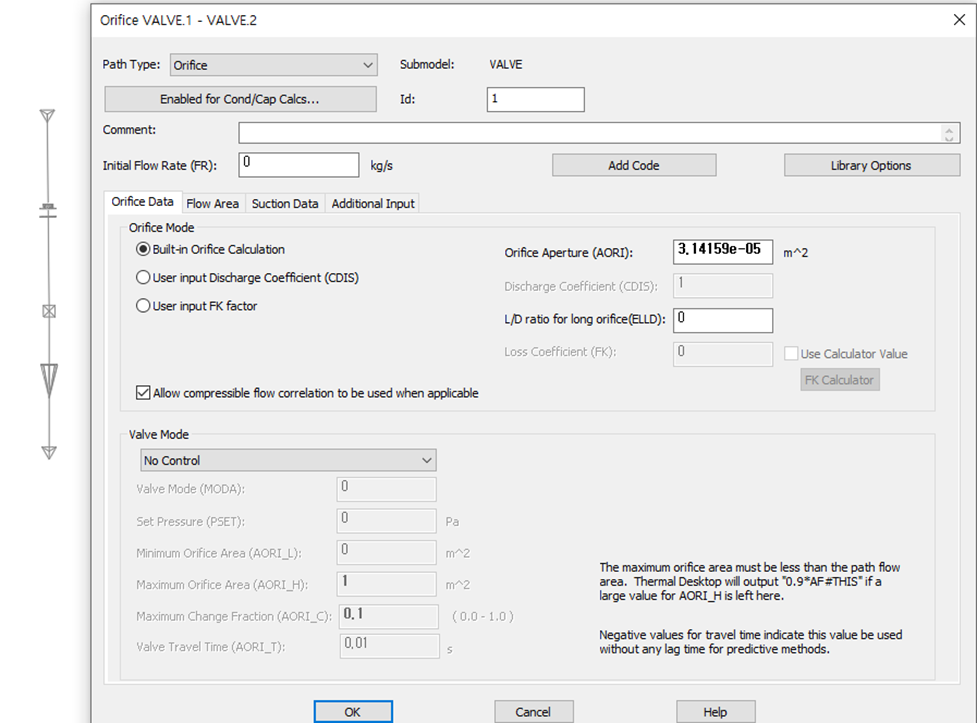Switch to the Flow Area tab

click(x=212, y=204)
